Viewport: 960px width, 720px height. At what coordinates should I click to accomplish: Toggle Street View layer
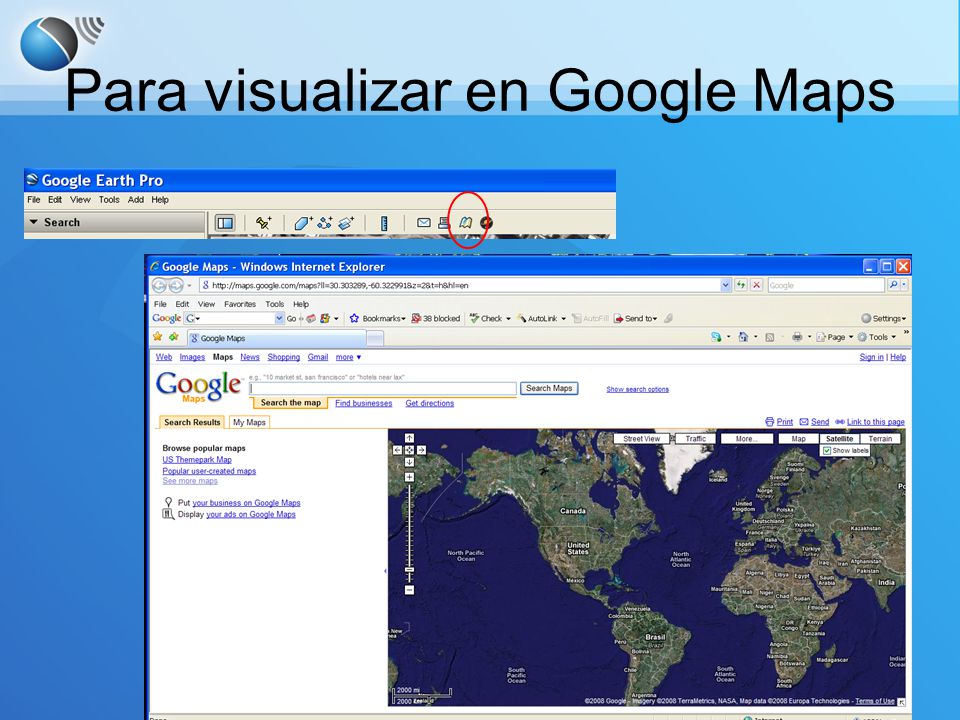[641, 438]
